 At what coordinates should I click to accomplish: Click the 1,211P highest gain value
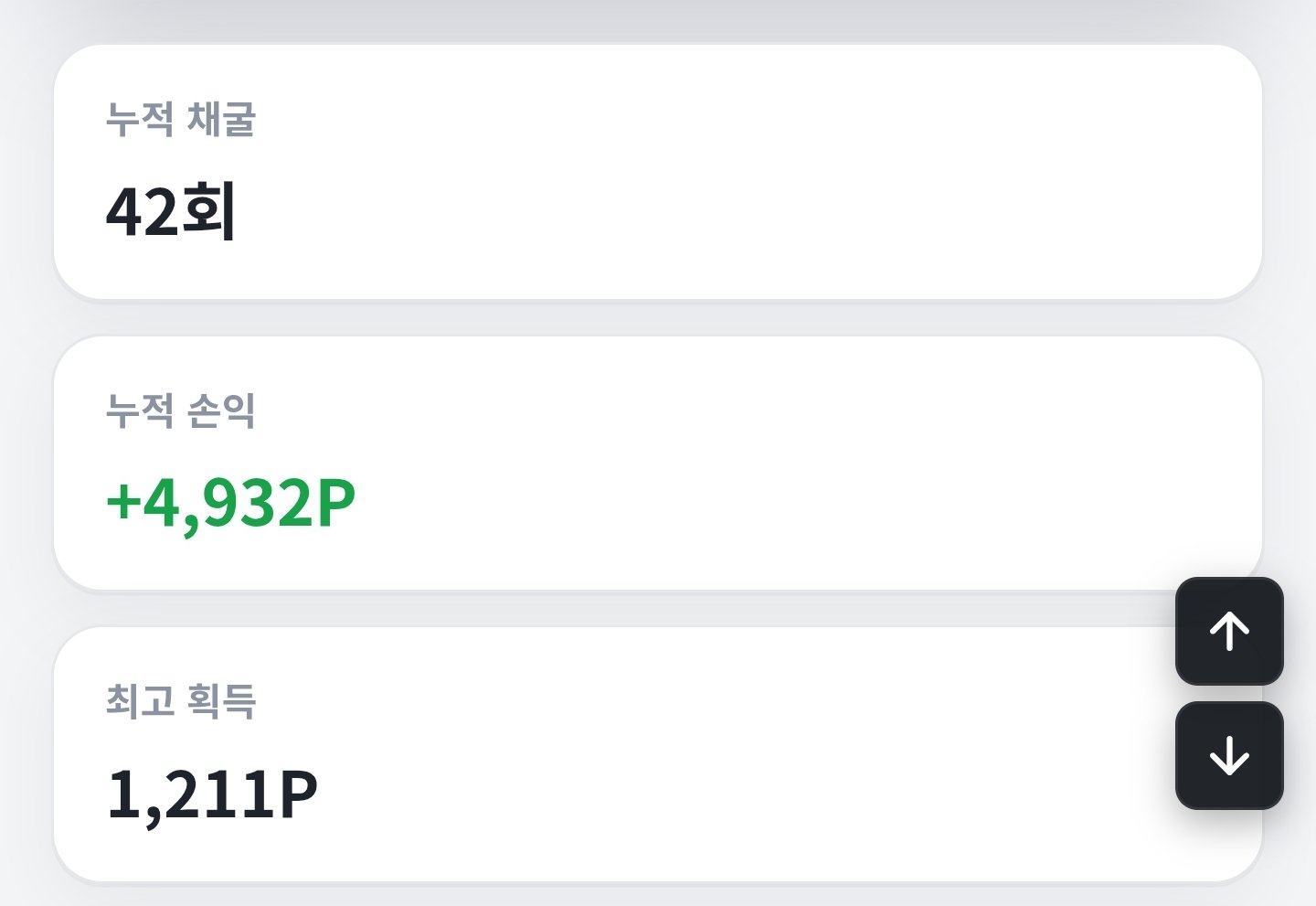212,794
